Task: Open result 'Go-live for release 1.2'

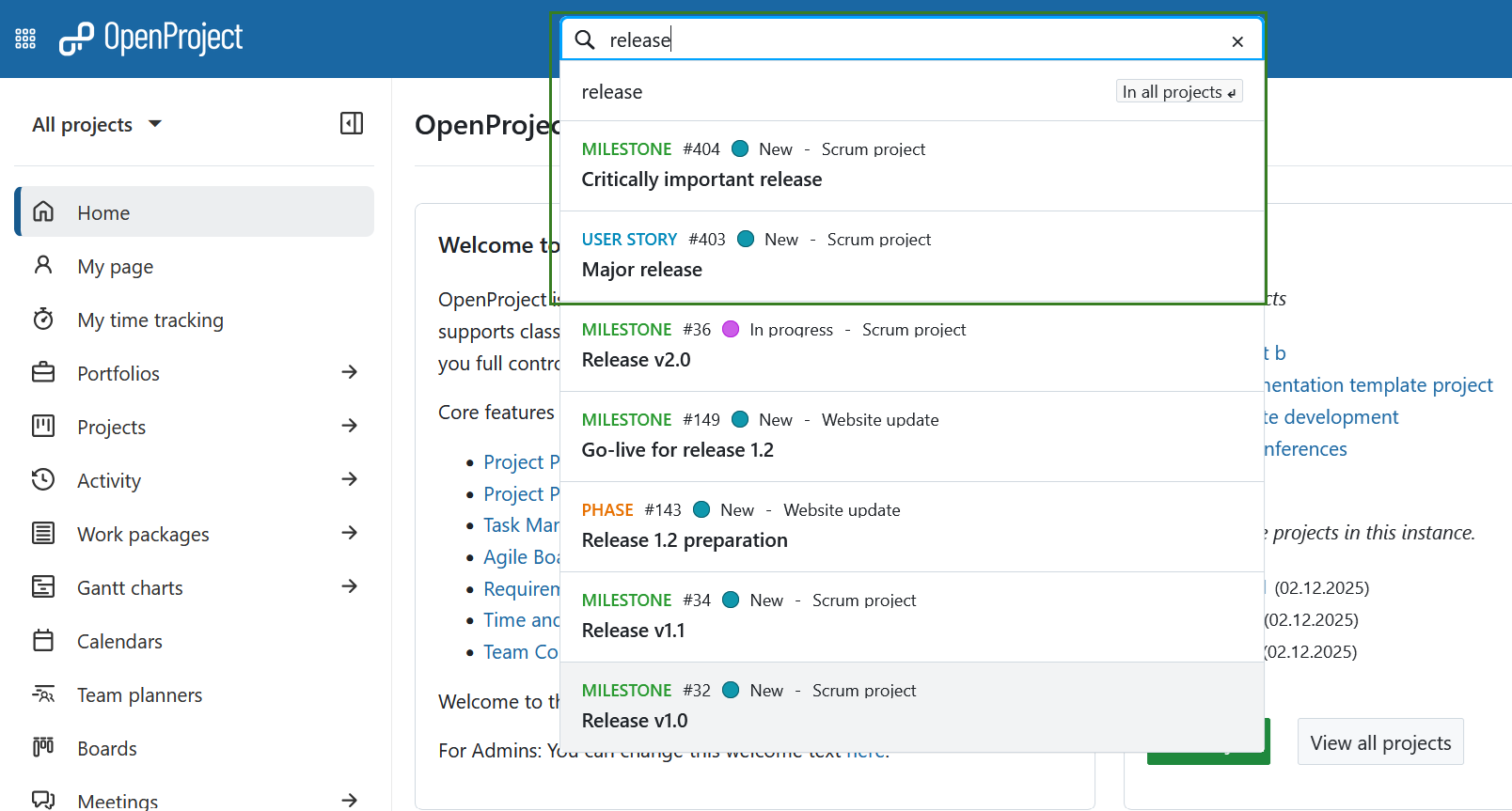Action: [912, 436]
